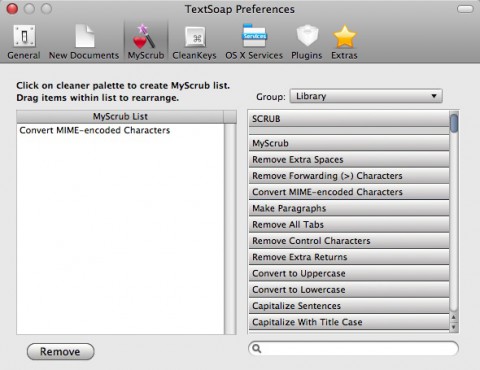This screenshot has height=370, width=480.
Task: Add Remove Extra Spaces cleaner
Action: click(349, 159)
